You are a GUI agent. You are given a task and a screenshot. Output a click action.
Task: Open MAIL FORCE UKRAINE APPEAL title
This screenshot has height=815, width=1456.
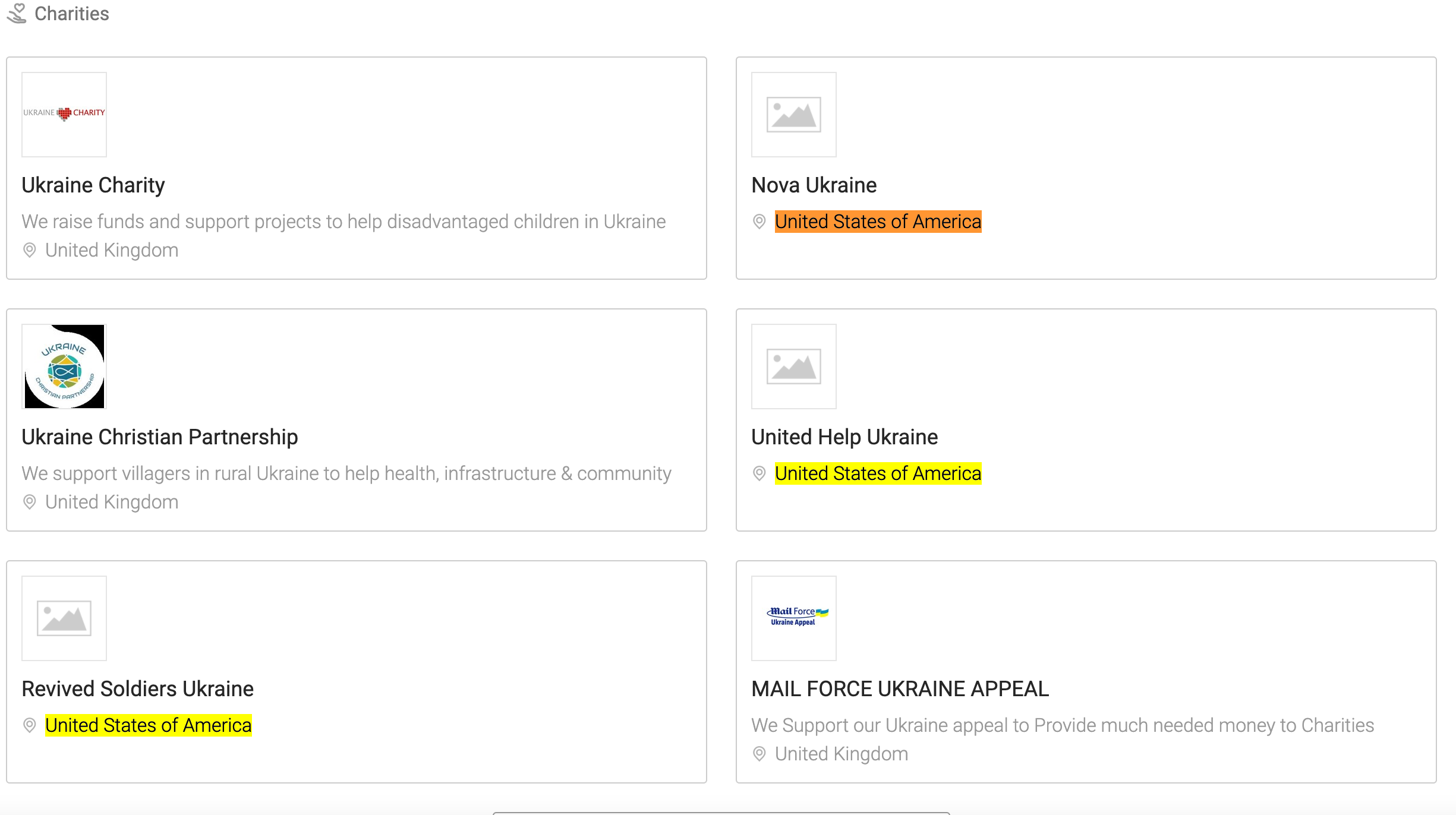pyautogui.click(x=900, y=689)
